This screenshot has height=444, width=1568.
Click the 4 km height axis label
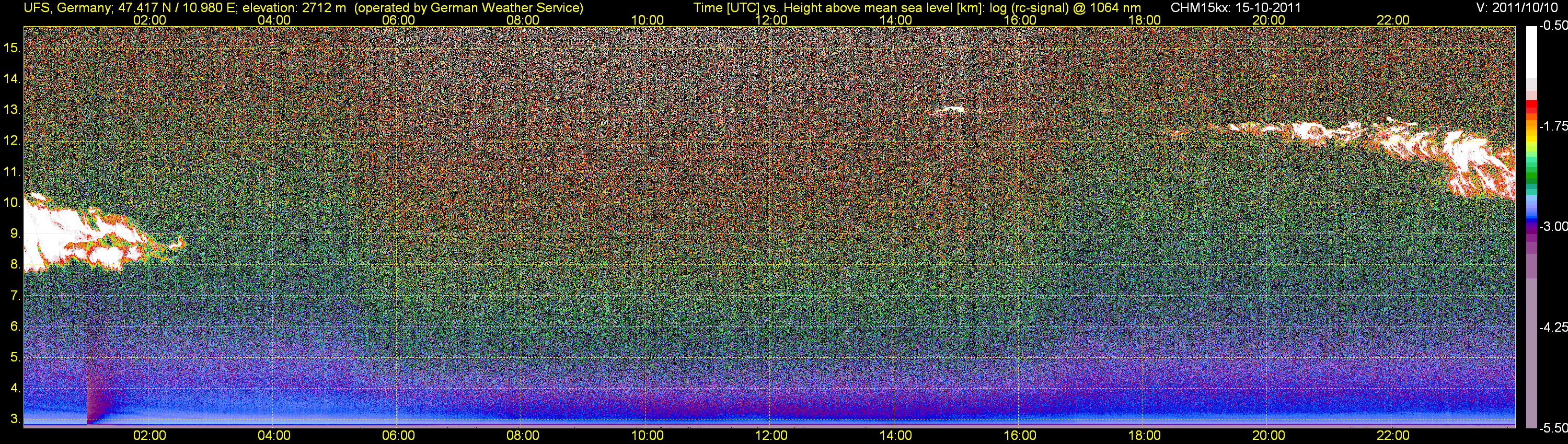coord(15,388)
